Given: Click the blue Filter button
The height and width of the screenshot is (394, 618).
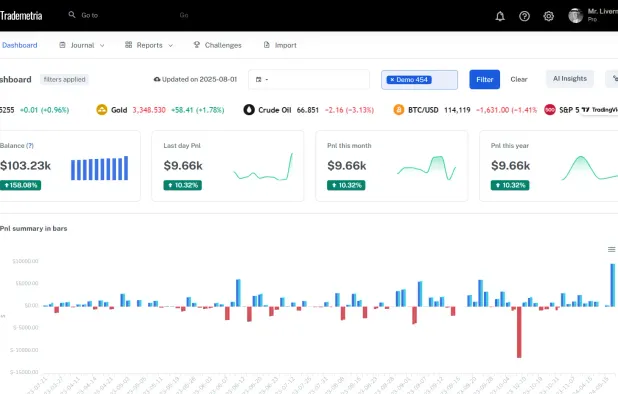Looking at the screenshot, I should click(x=484, y=80).
